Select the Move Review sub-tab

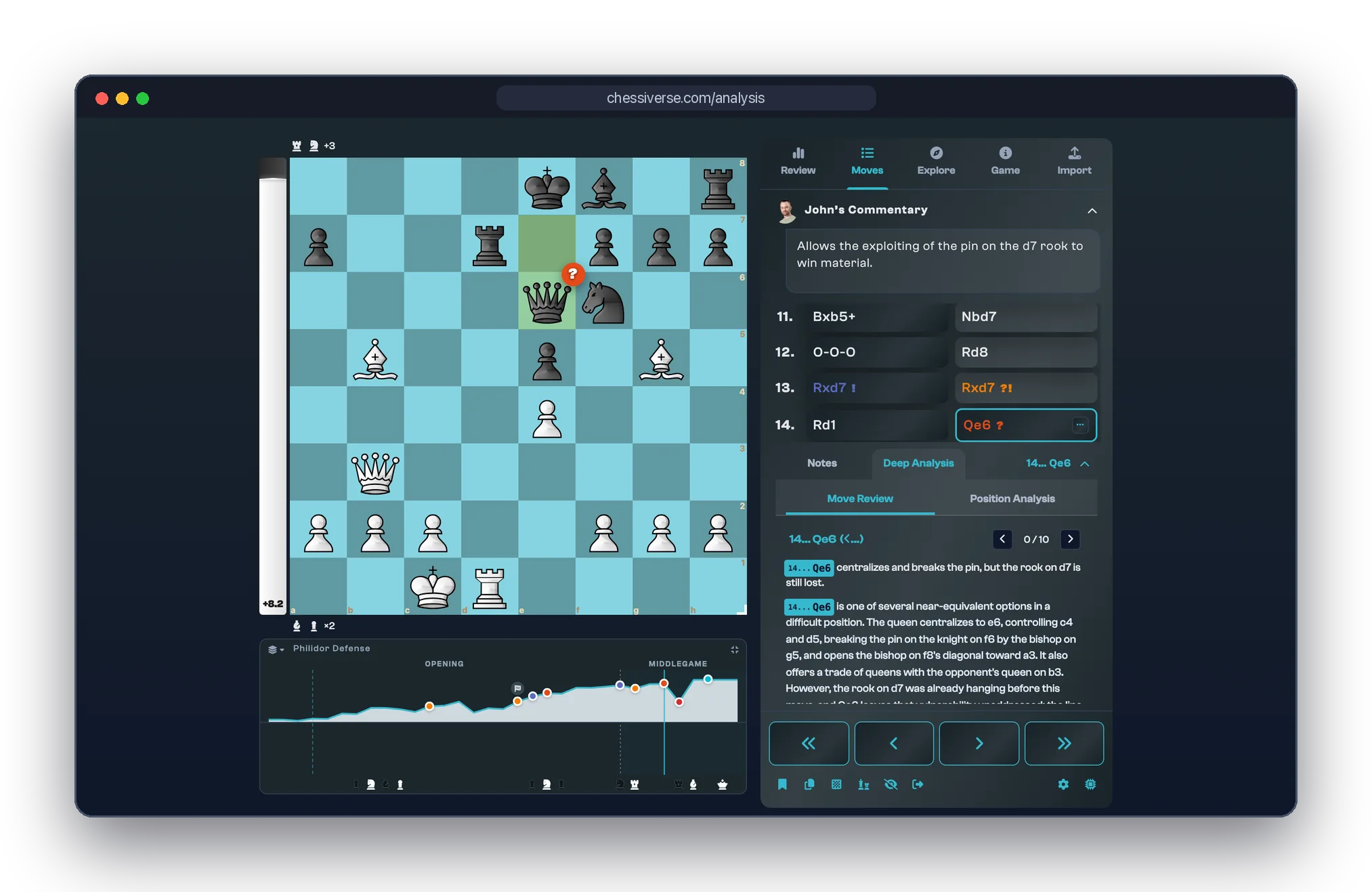tap(859, 498)
